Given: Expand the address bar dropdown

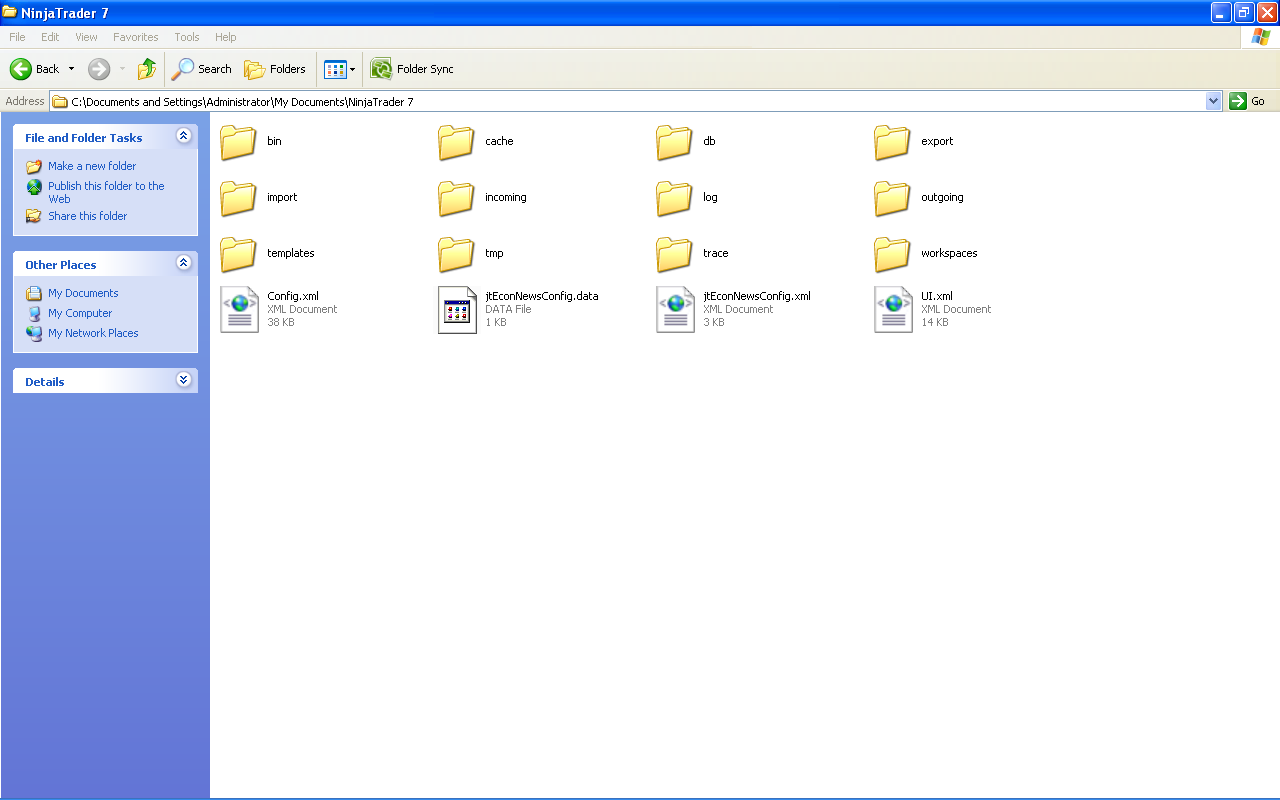Looking at the screenshot, I should coord(1214,101).
